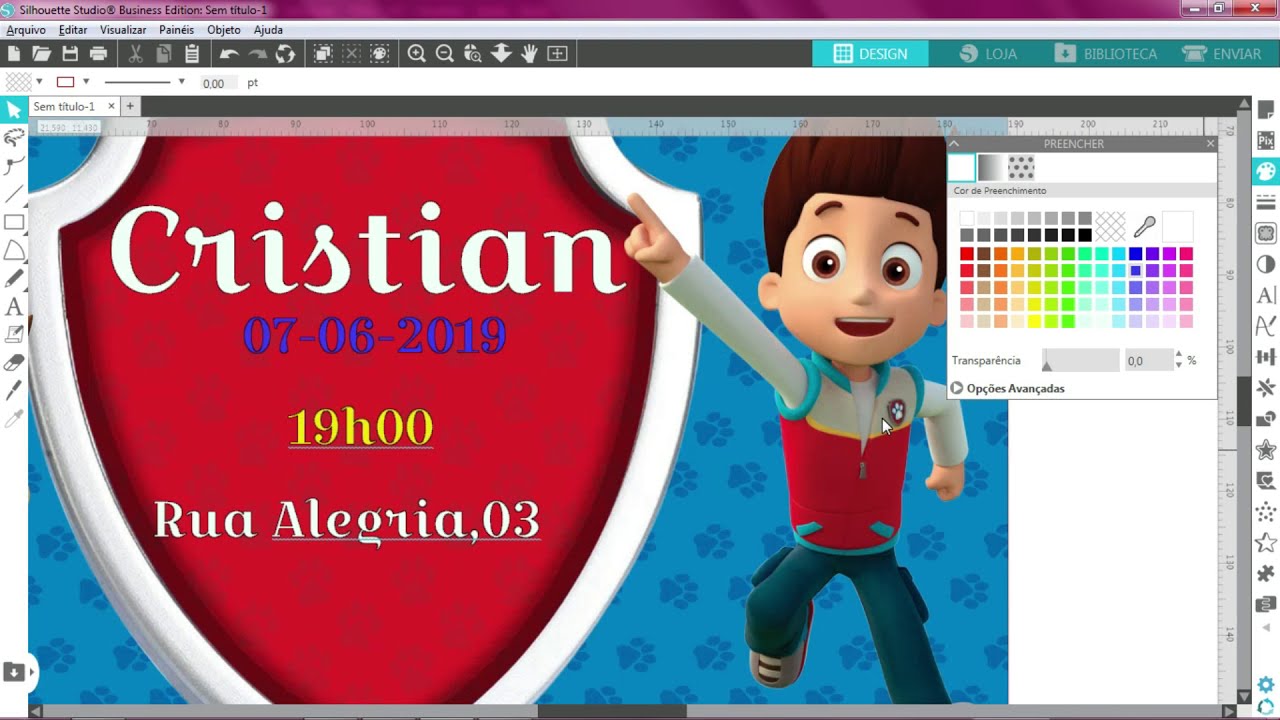Open the puzzle piece panel icon
This screenshot has width=1280, height=720.
coord(1265,573)
